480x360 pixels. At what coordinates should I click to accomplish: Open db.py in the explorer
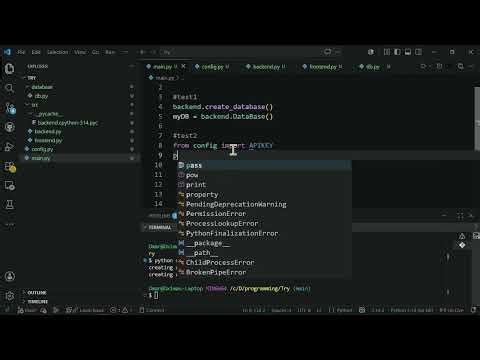pos(41,96)
